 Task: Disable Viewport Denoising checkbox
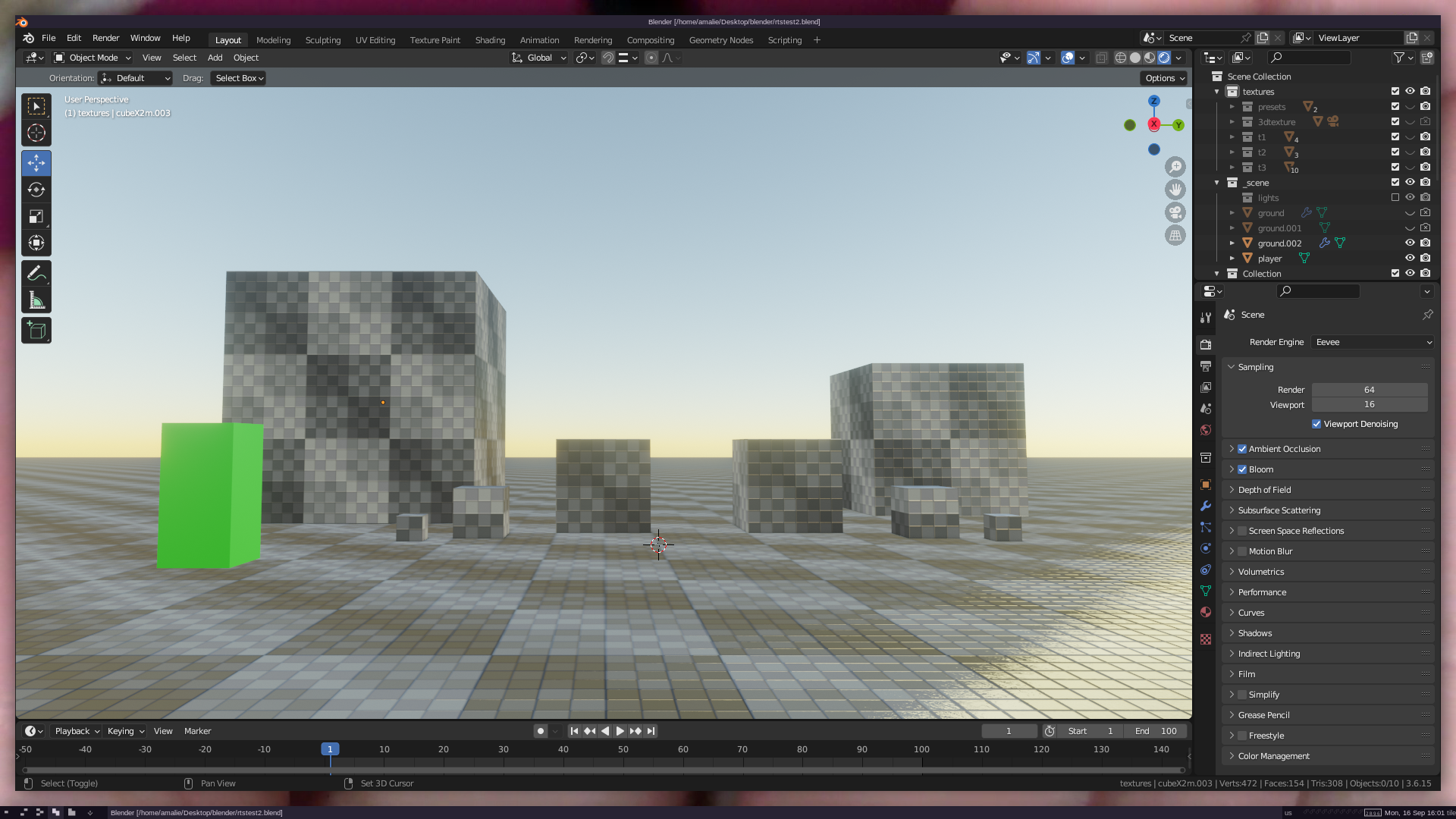1316,424
